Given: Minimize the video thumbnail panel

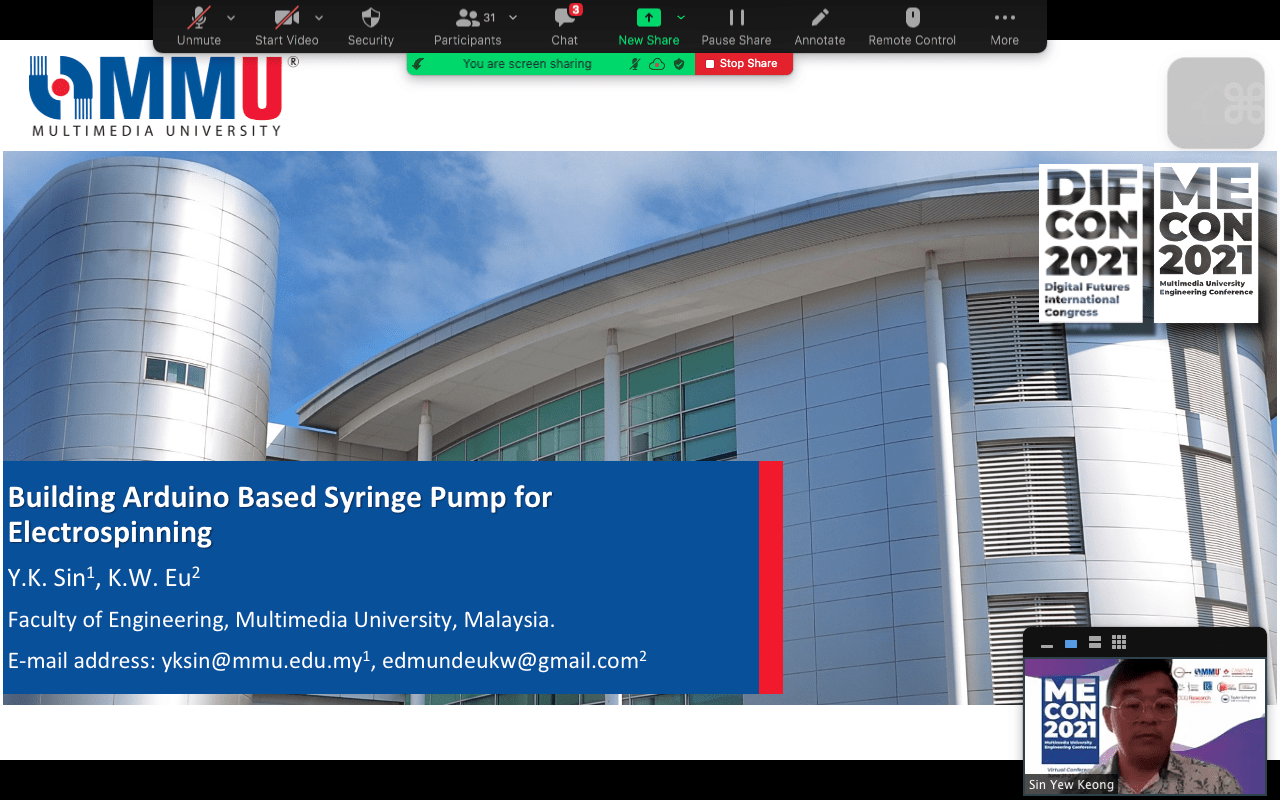Looking at the screenshot, I should (1047, 645).
